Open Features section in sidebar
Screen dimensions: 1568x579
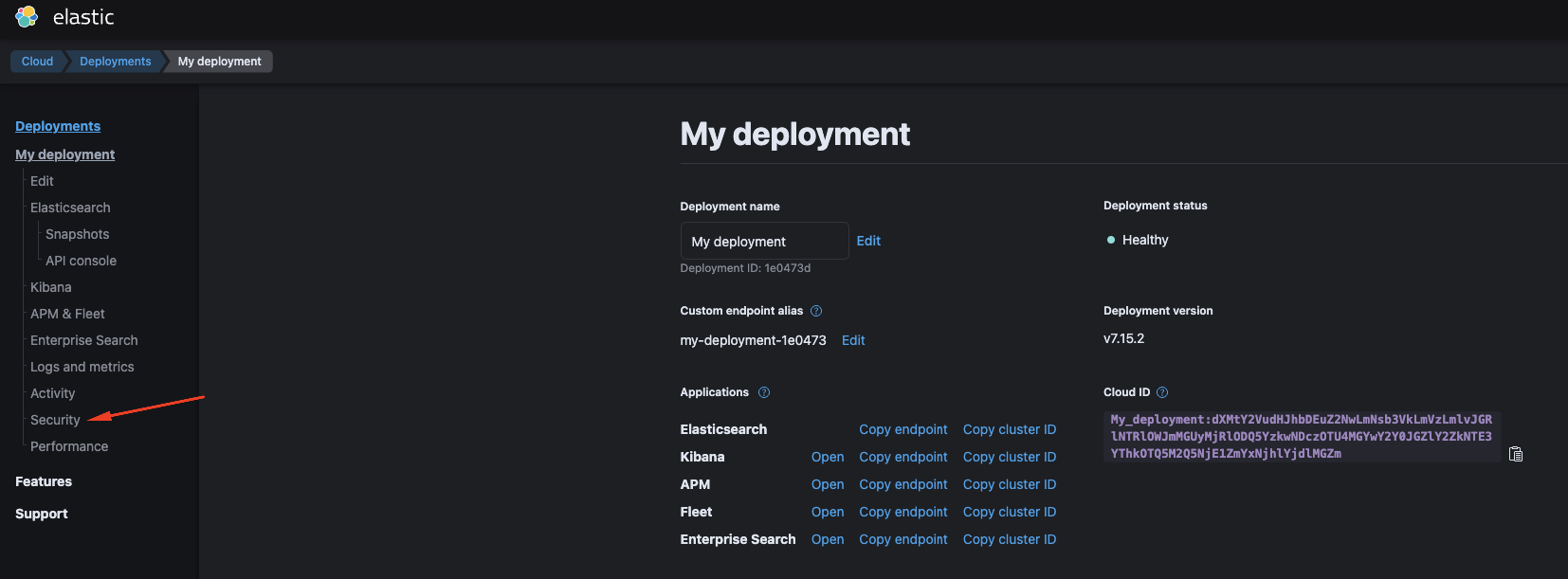click(44, 481)
